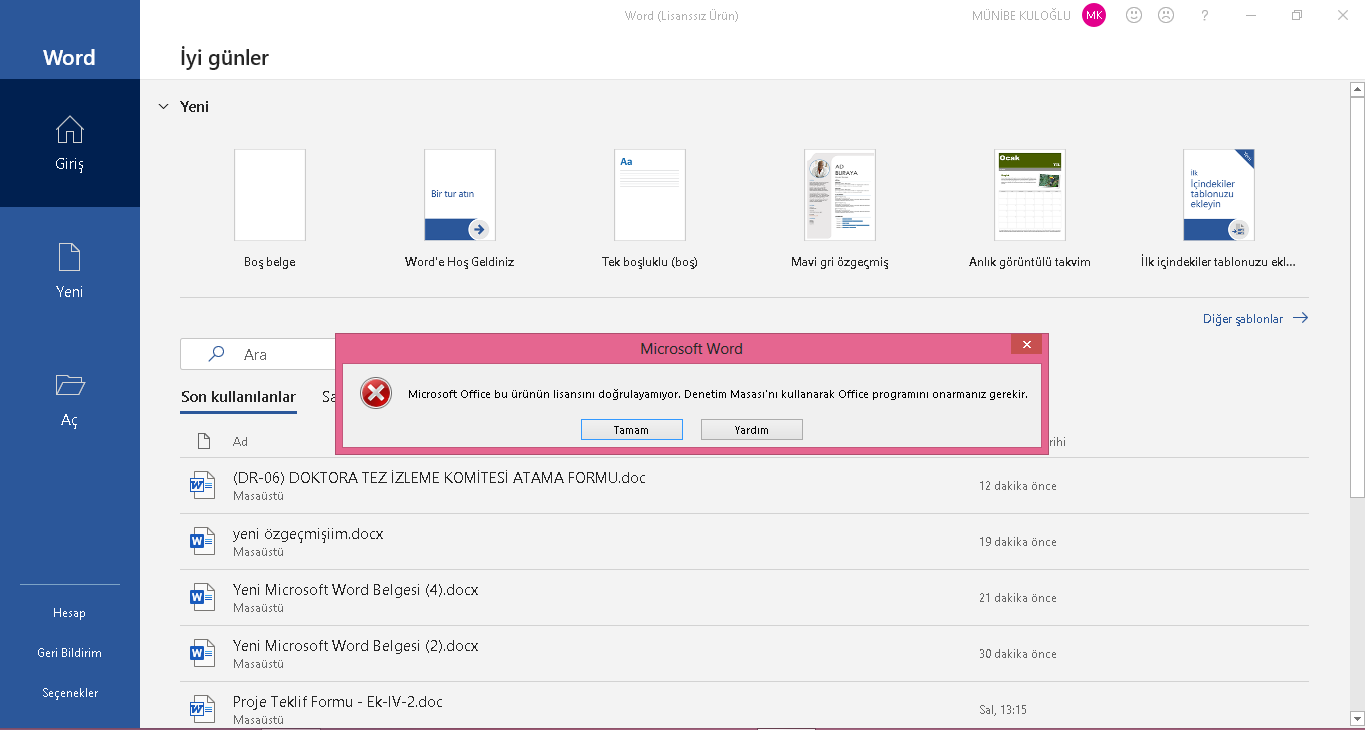Screen dimensions: 1365x730
Task: Click scrollbar up arrow
Action: pos(1357,89)
